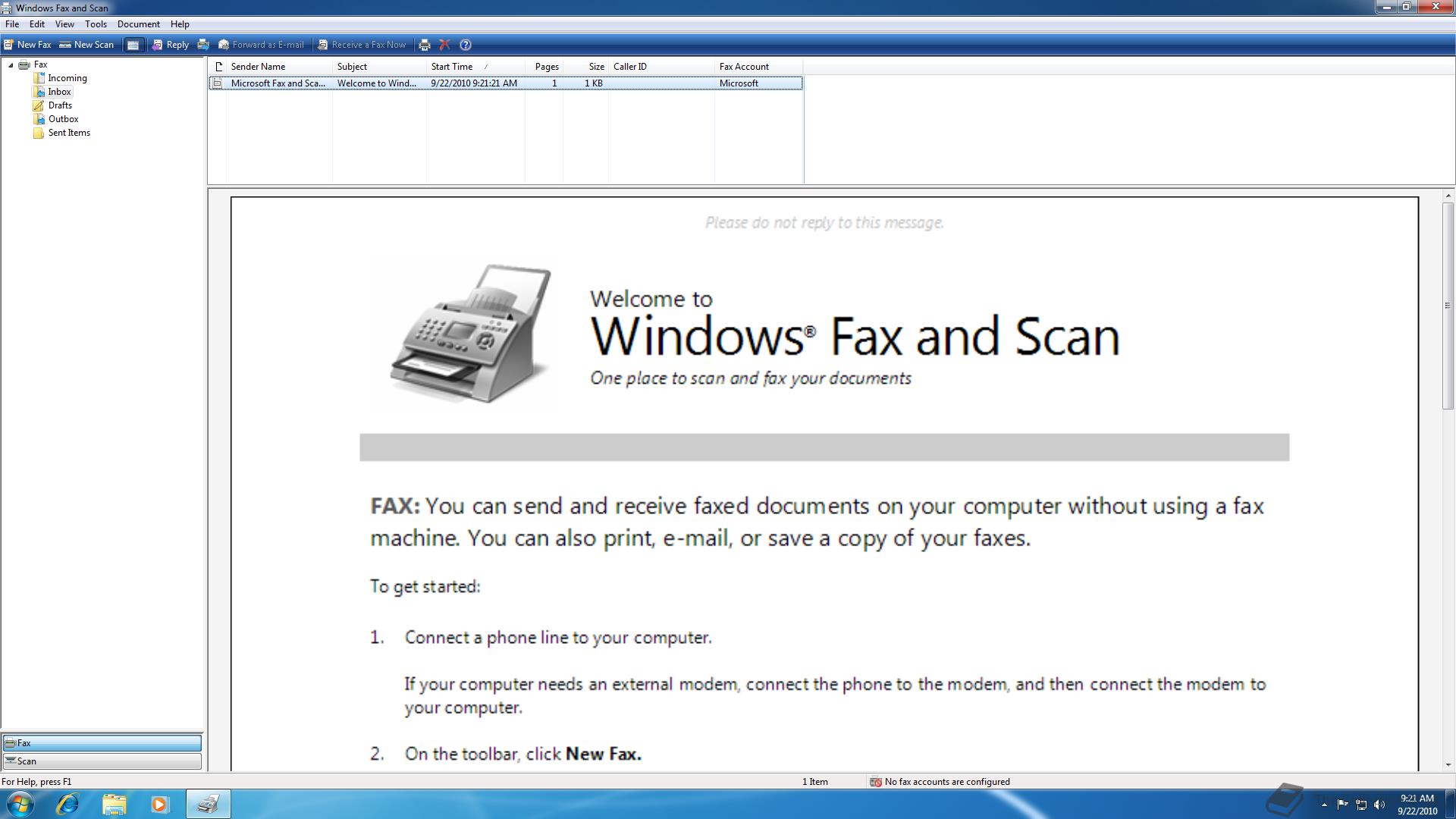The height and width of the screenshot is (819, 1456).
Task: Open Internet Explorer from the taskbar
Action: pyautogui.click(x=67, y=804)
